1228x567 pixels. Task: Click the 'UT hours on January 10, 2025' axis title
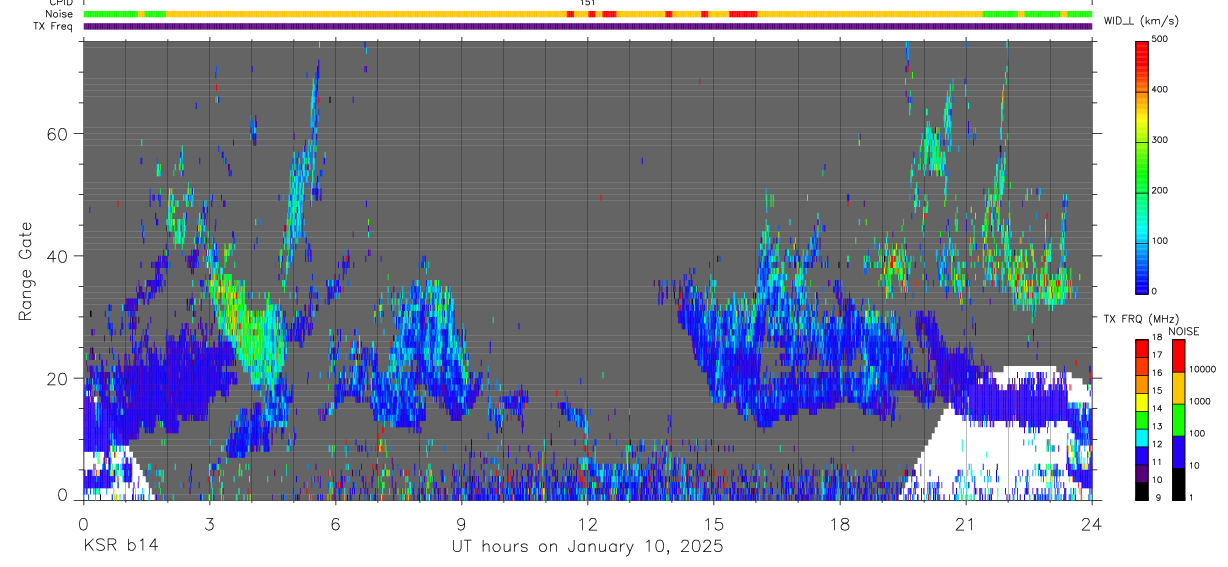click(x=587, y=546)
